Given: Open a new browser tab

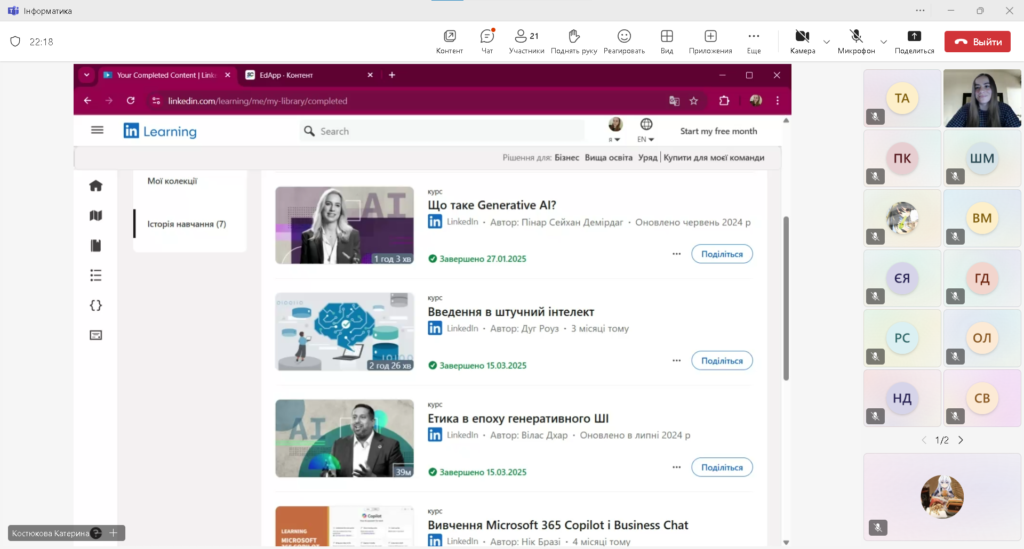Looking at the screenshot, I should [392, 75].
